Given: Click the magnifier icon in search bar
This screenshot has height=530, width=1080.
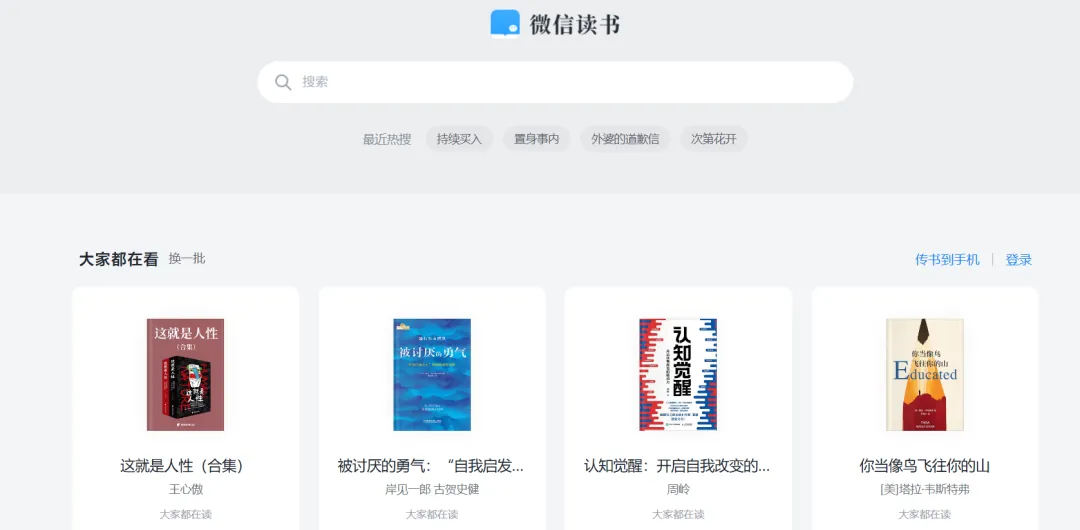Looking at the screenshot, I should pyautogui.click(x=283, y=82).
